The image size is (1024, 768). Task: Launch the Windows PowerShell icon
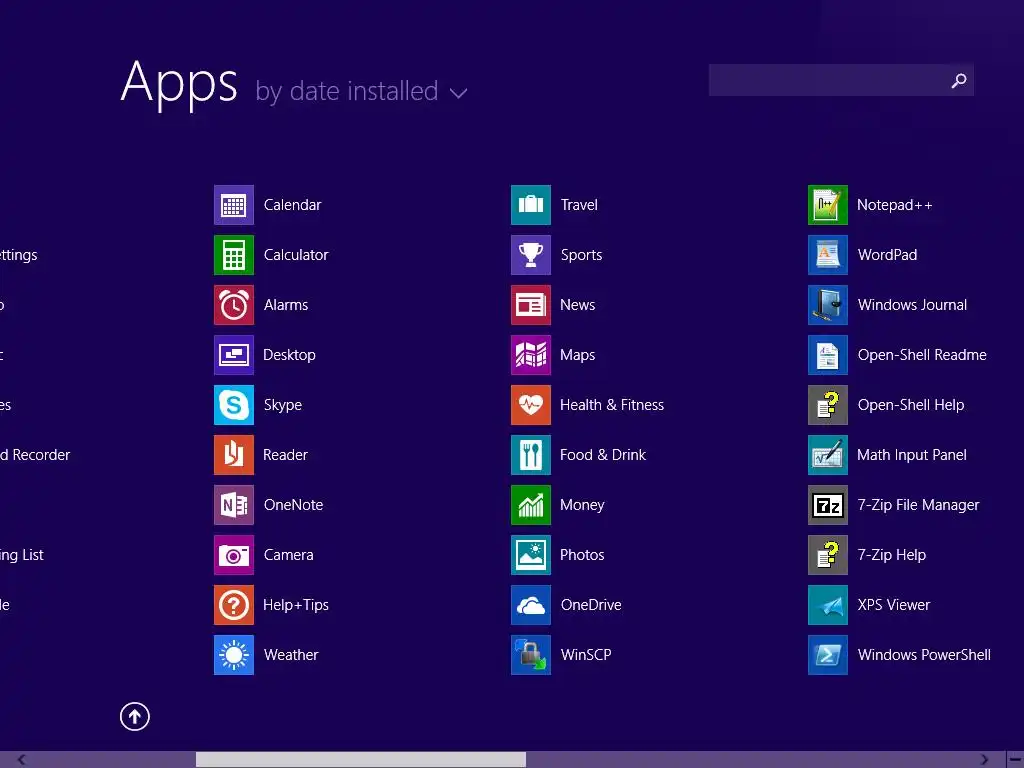coord(828,655)
